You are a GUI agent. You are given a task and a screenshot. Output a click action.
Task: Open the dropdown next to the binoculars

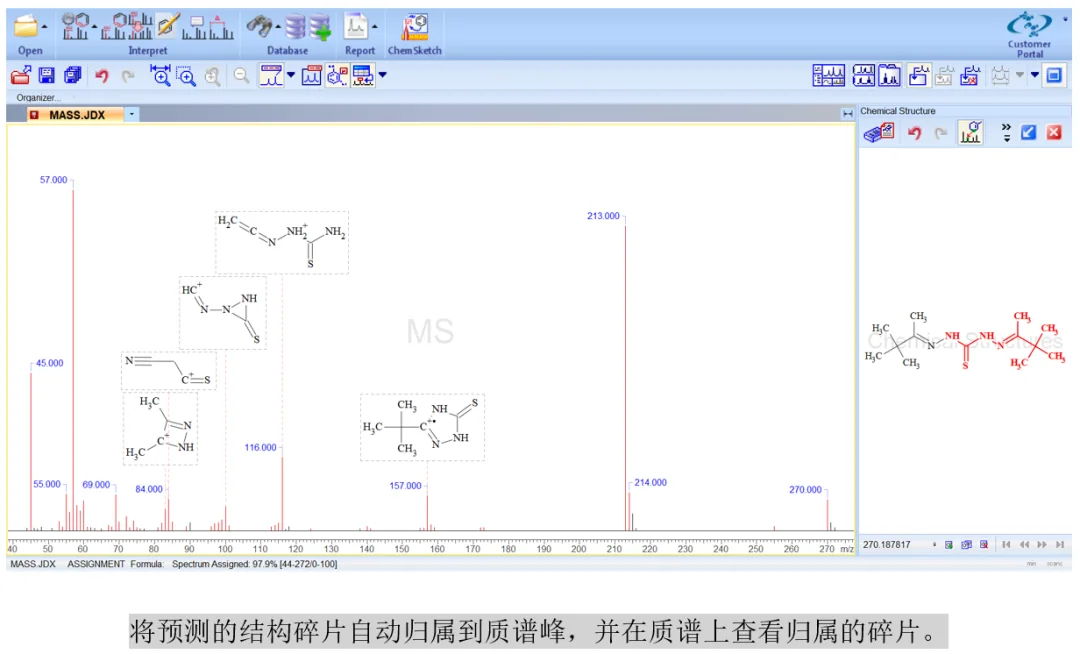tap(278, 27)
